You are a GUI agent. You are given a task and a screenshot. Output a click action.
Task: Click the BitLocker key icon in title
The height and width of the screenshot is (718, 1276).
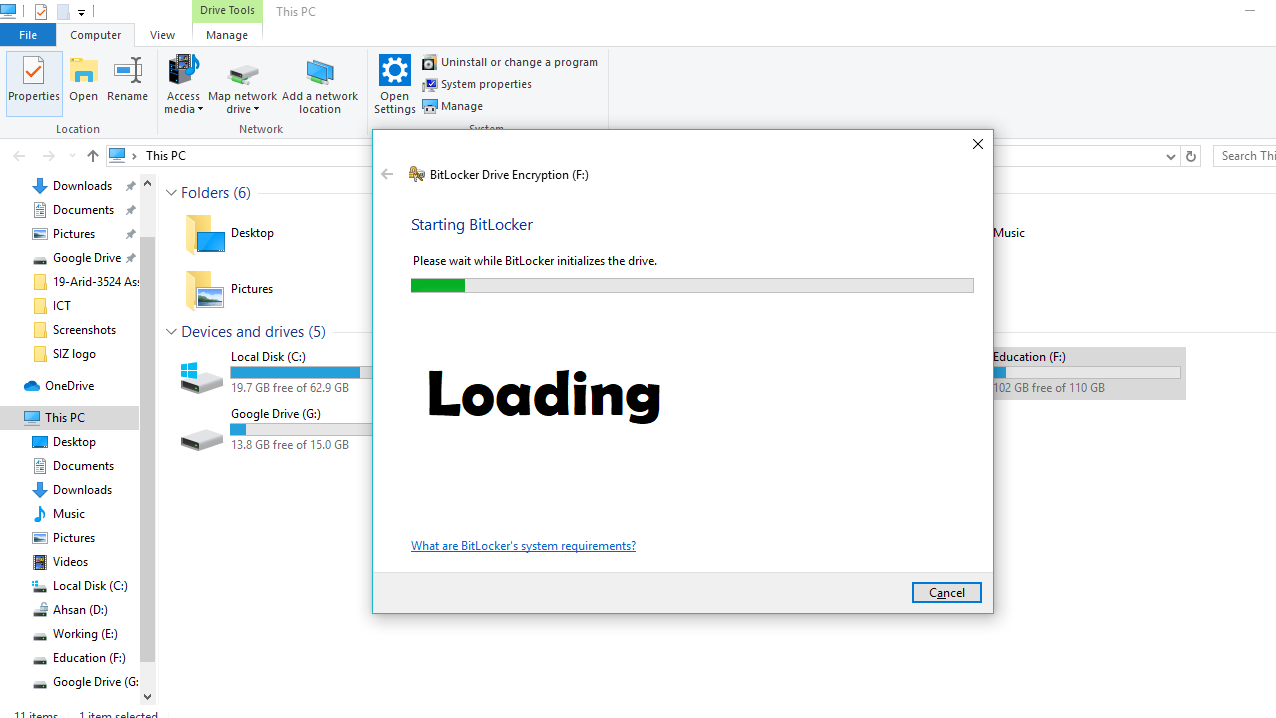[x=417, y=174]
